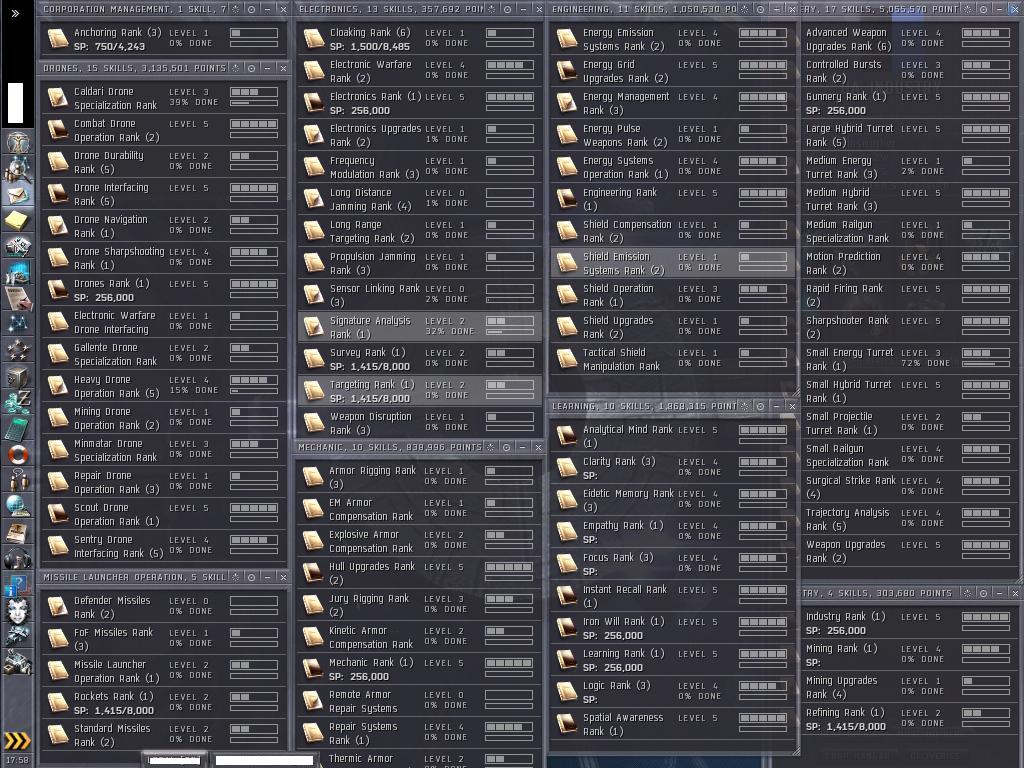Open the Character Sheet icon in the Neocom
The image size is (1024, 768).
pos(17,142)
